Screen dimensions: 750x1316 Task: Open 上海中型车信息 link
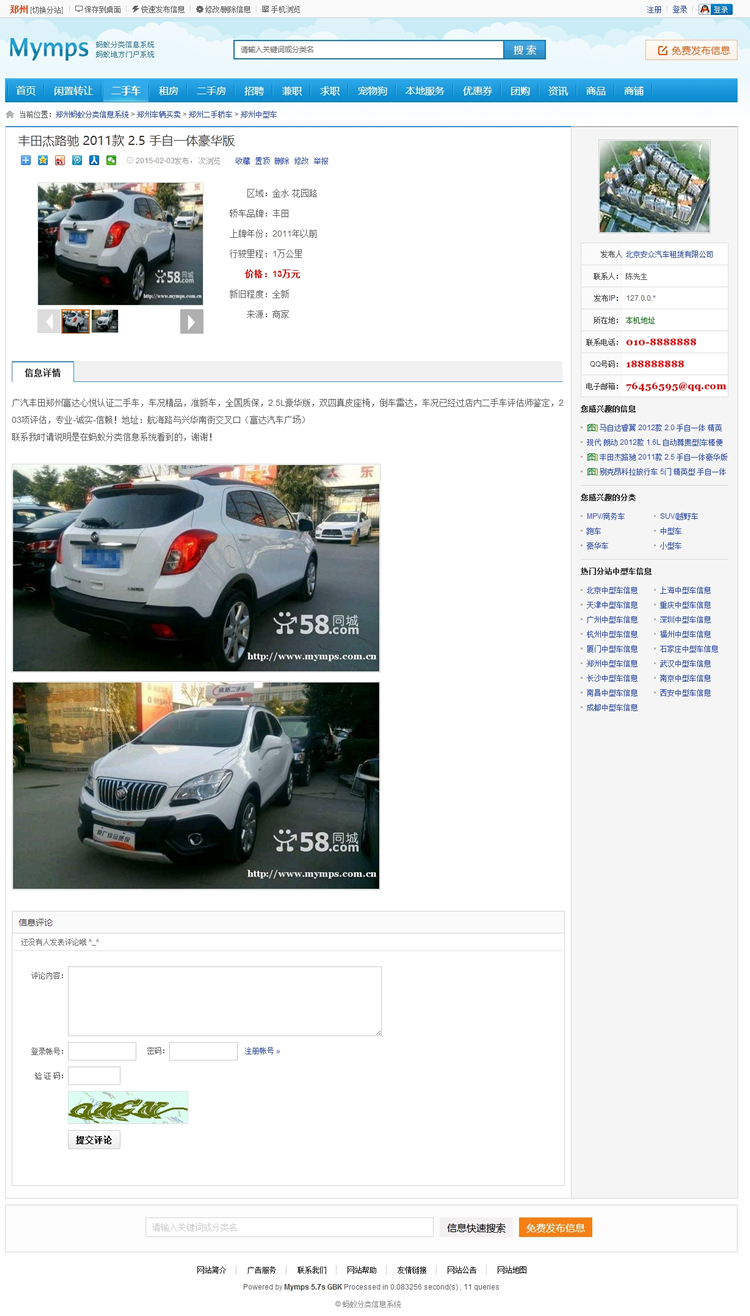click(685, 590)
